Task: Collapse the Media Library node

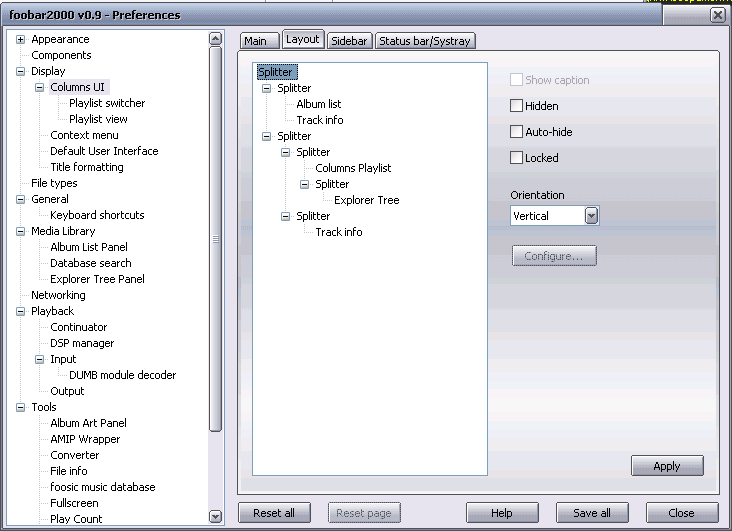Action: pos(21,232)
